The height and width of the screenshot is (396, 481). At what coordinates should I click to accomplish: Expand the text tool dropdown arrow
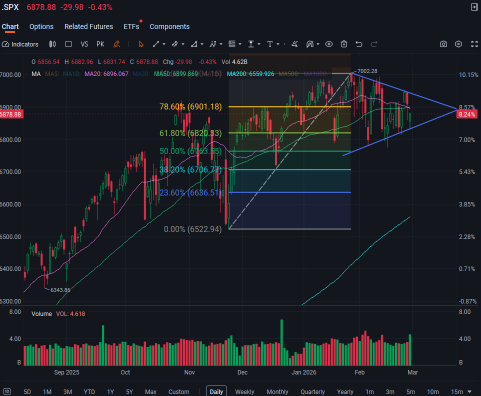click(x=278, y=44)
